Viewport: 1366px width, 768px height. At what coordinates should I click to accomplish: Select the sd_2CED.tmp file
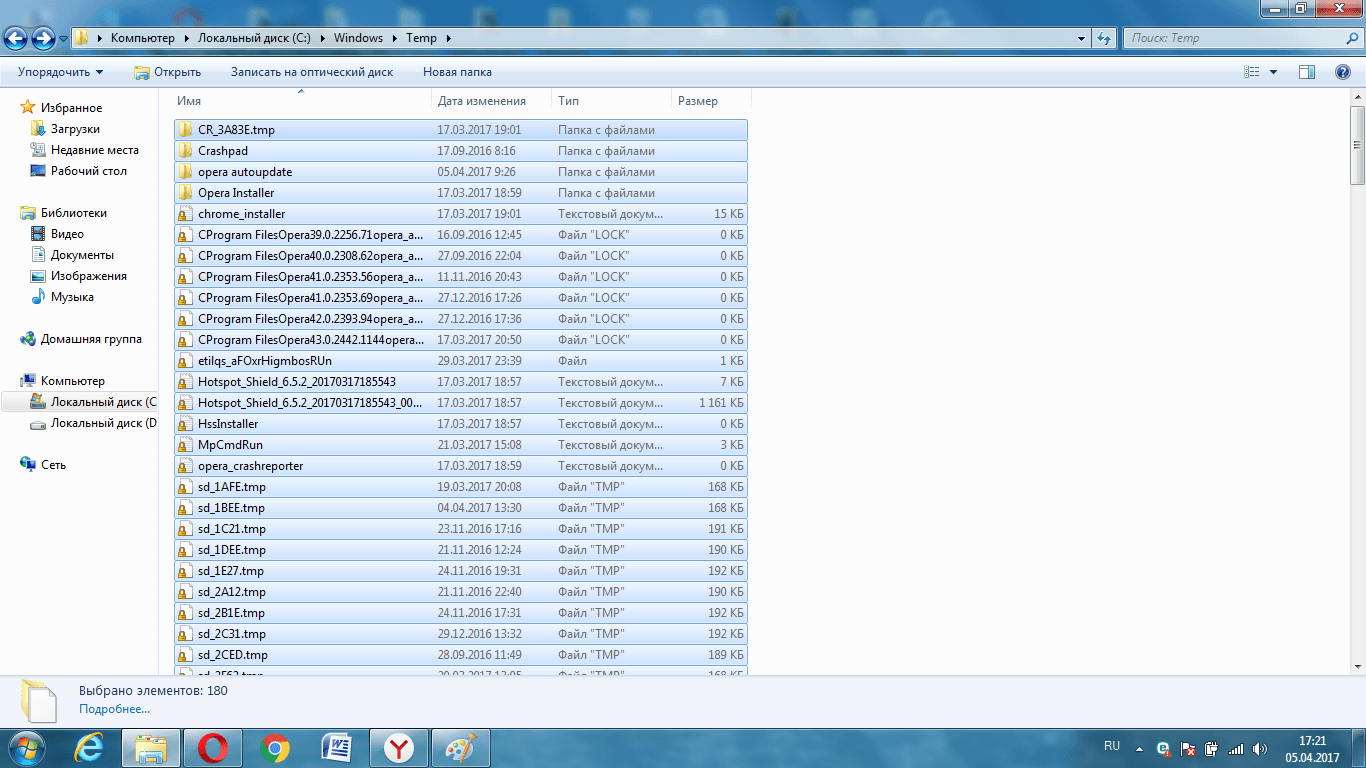(x=460, y=655)
